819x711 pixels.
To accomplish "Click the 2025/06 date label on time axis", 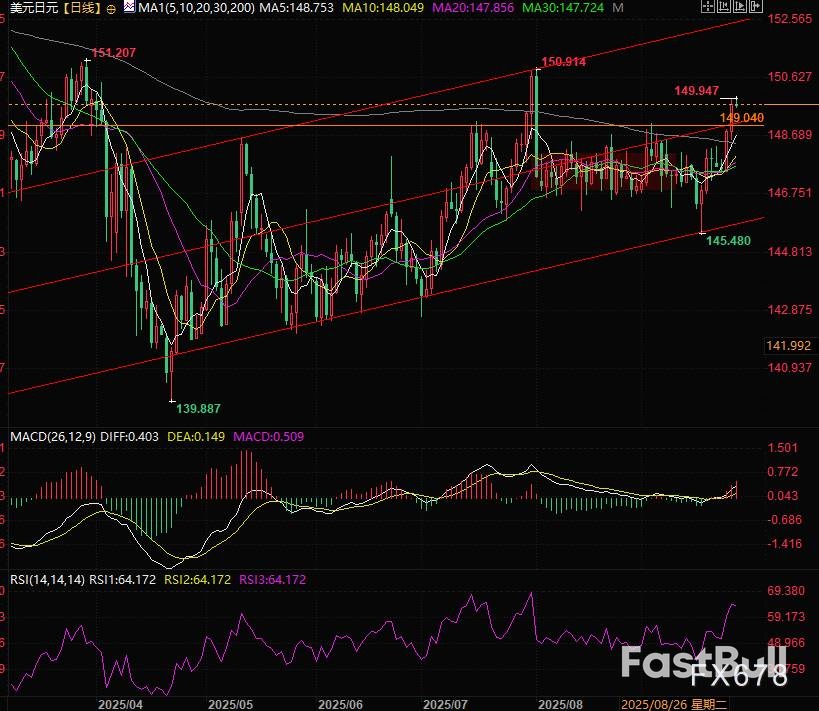I will click(x=338, y=704).
